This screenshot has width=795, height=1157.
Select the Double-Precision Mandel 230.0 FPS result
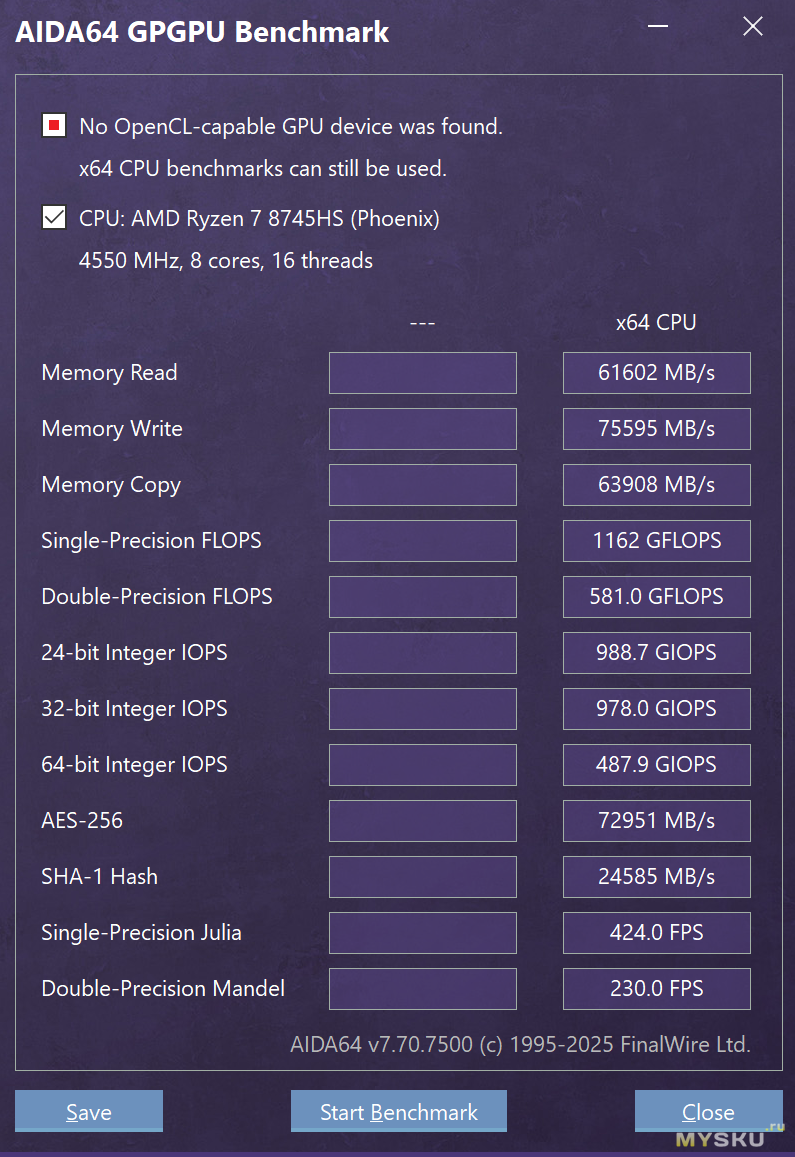(x=657, y=989)
